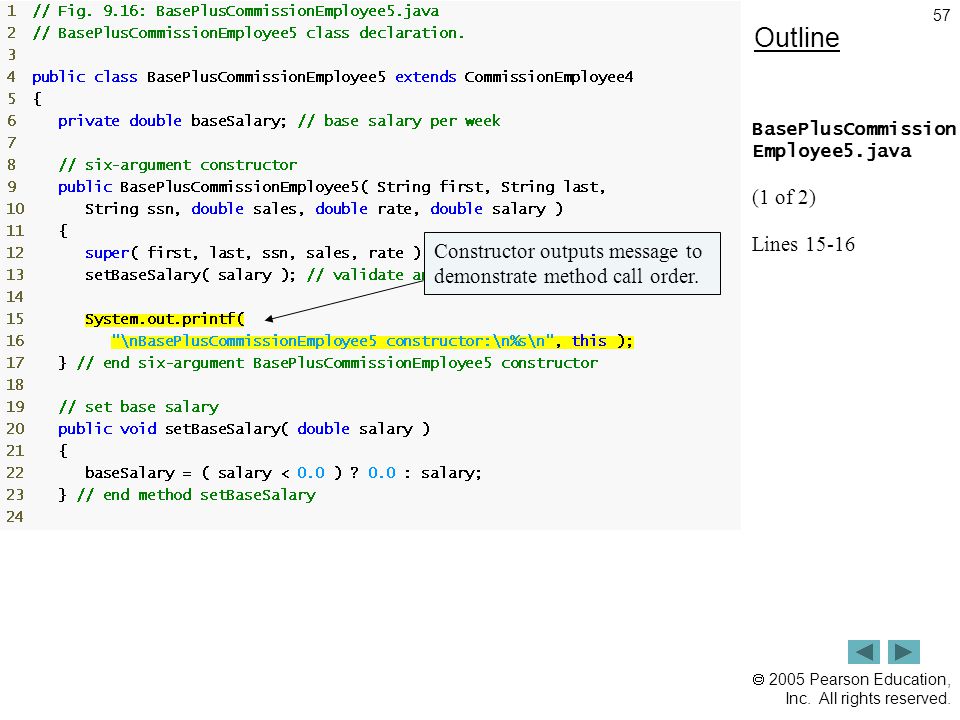Select the highlighted "System.out.printf(" statement
960x720 pixels.
tap(165, 319)
